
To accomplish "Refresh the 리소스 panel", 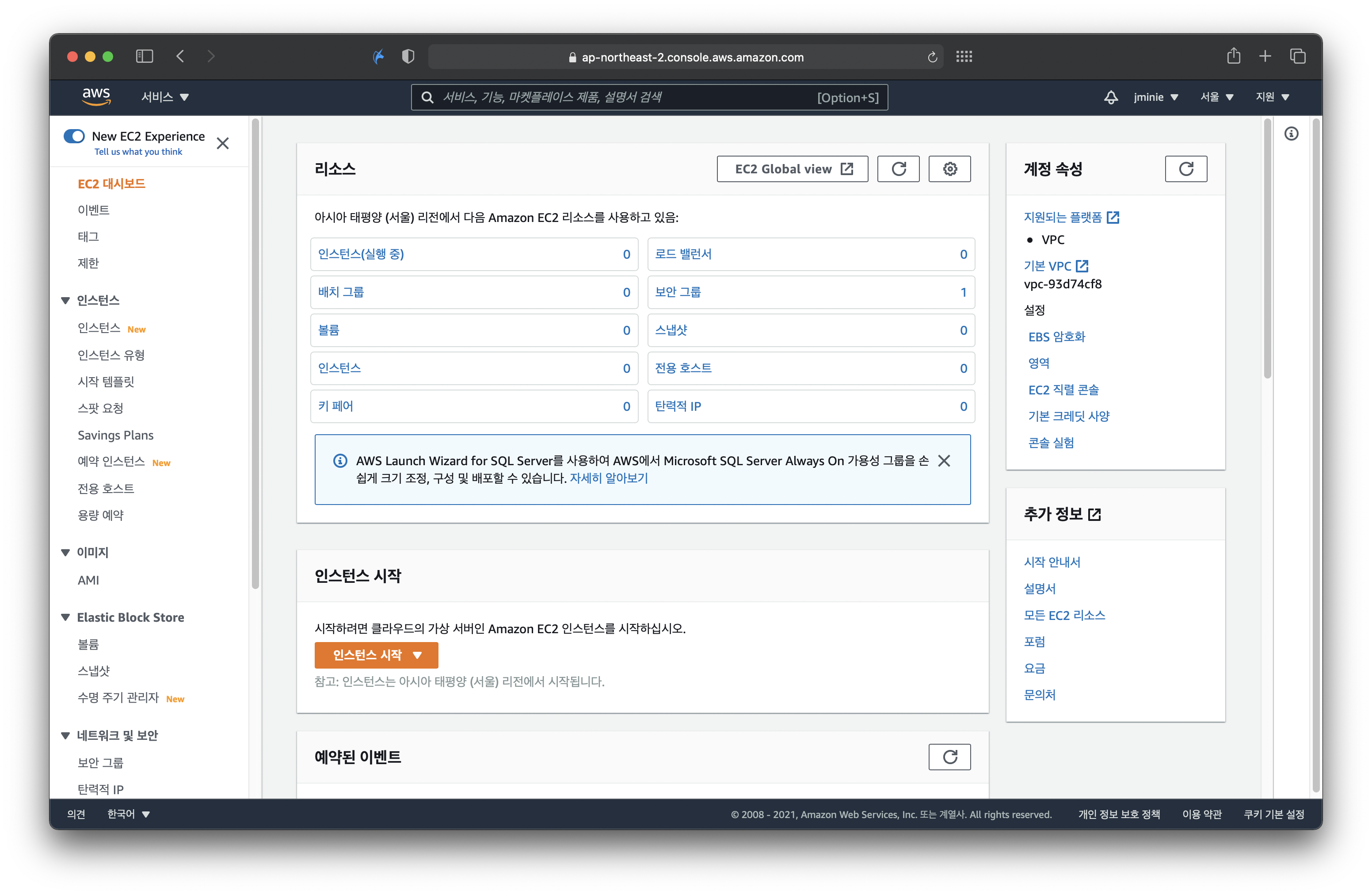I will click(x=898, y=169).
